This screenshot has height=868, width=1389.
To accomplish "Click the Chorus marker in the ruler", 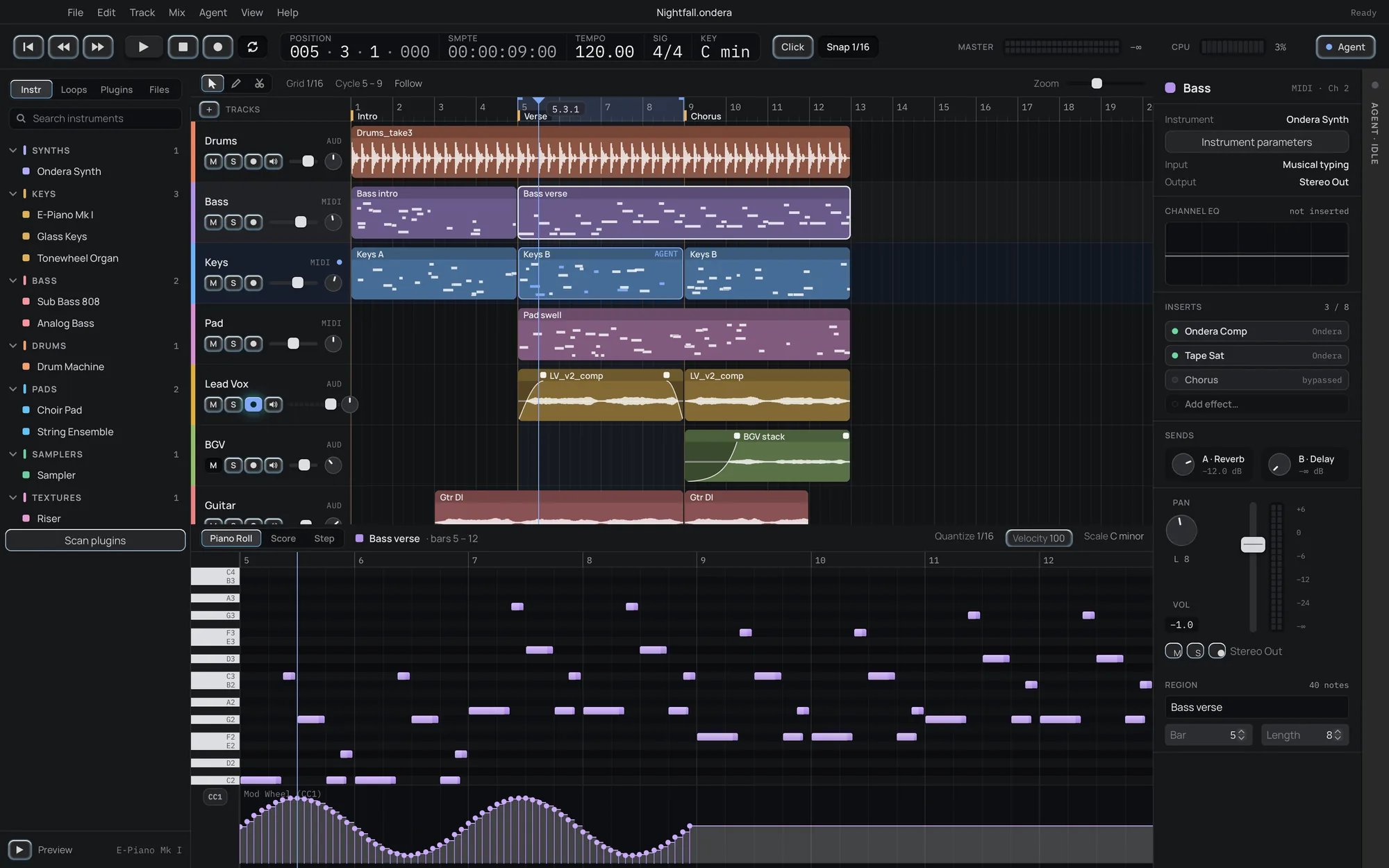I will (706, 116).
